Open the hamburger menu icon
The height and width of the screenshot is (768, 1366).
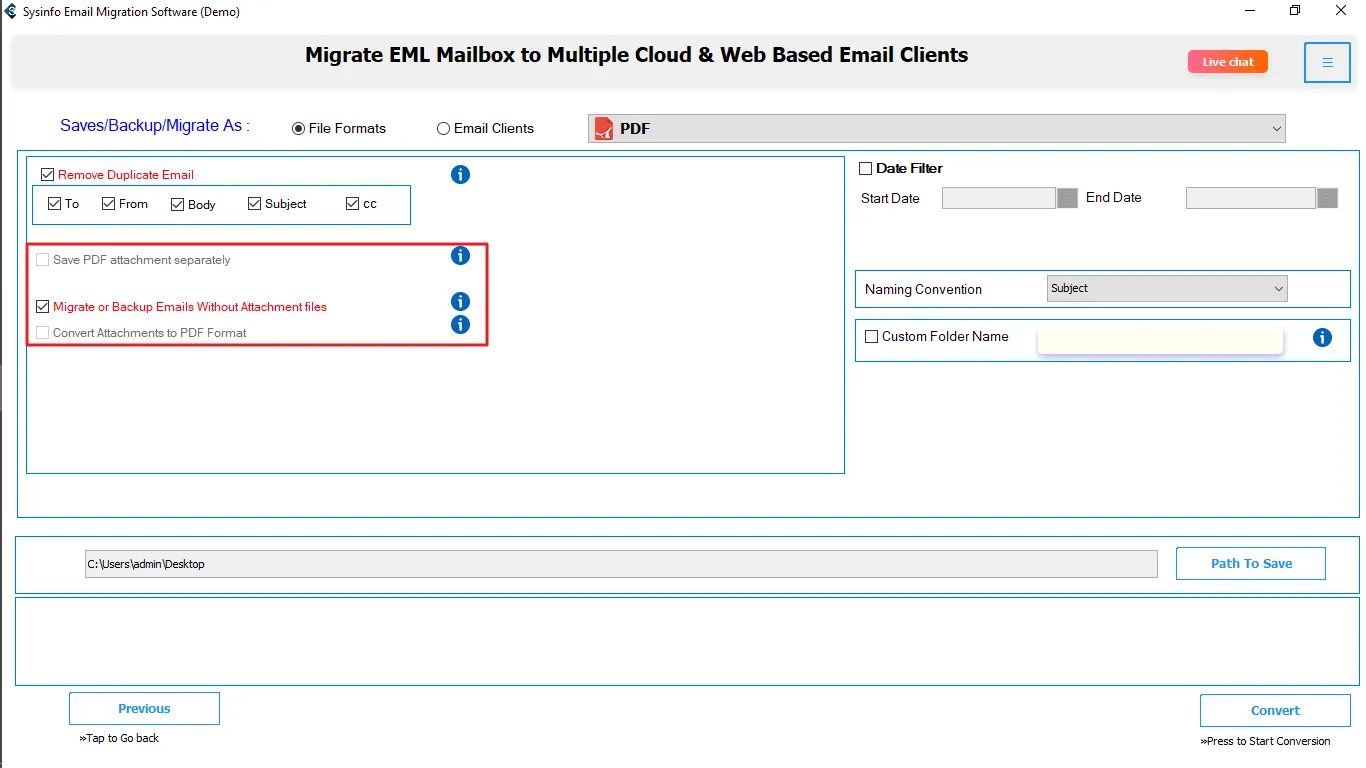[x=1327, y=62]
